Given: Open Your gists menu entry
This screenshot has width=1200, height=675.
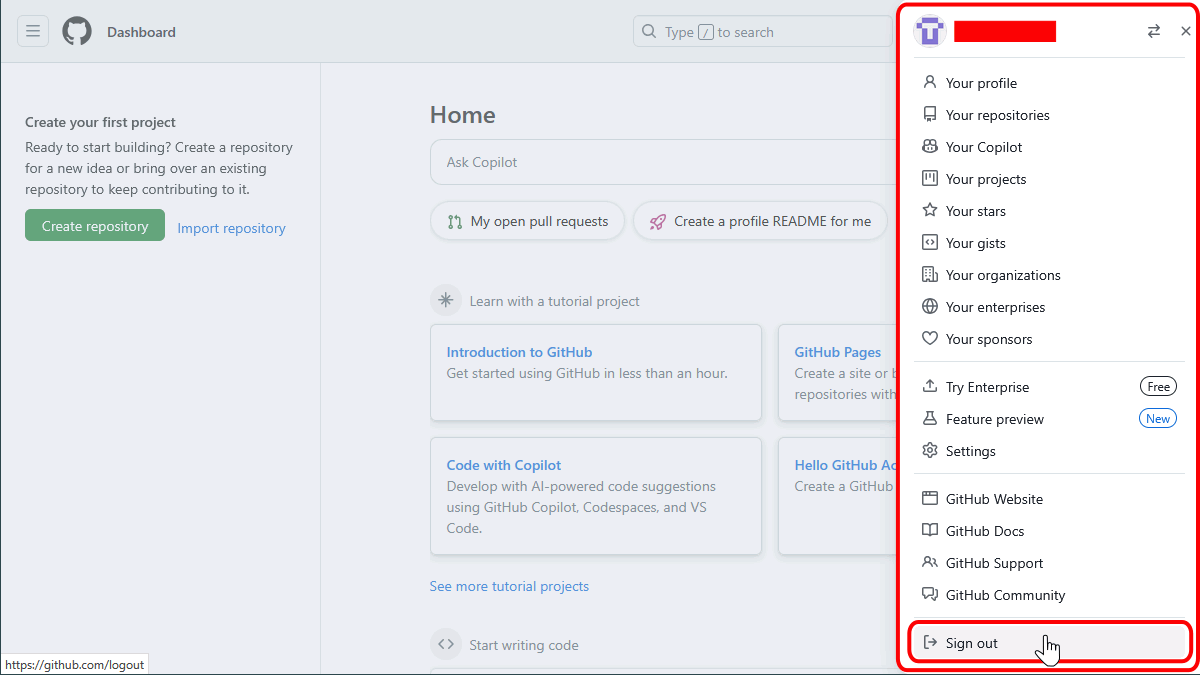Looking at the screenshot, I should [1048, 243].
